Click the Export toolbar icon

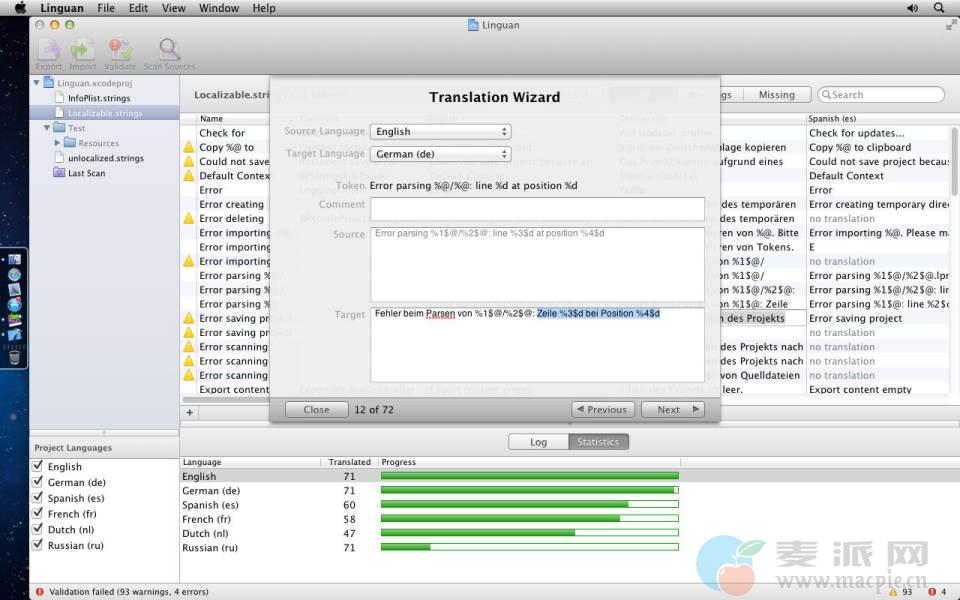coord(49,50)
